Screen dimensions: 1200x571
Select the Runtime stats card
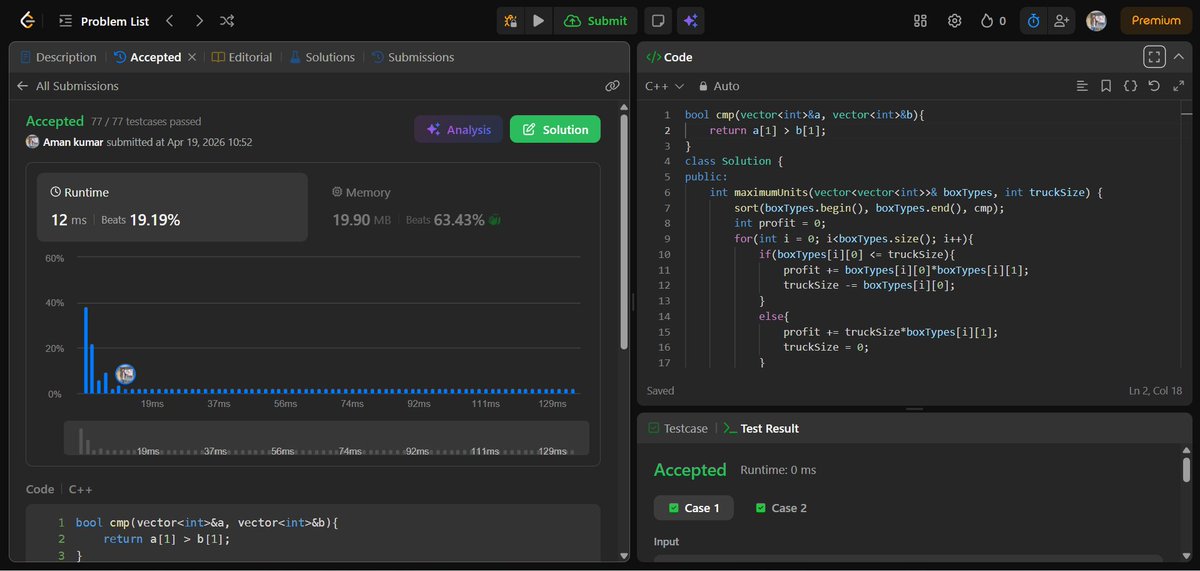pyautogui.click(x=172, y=207)
